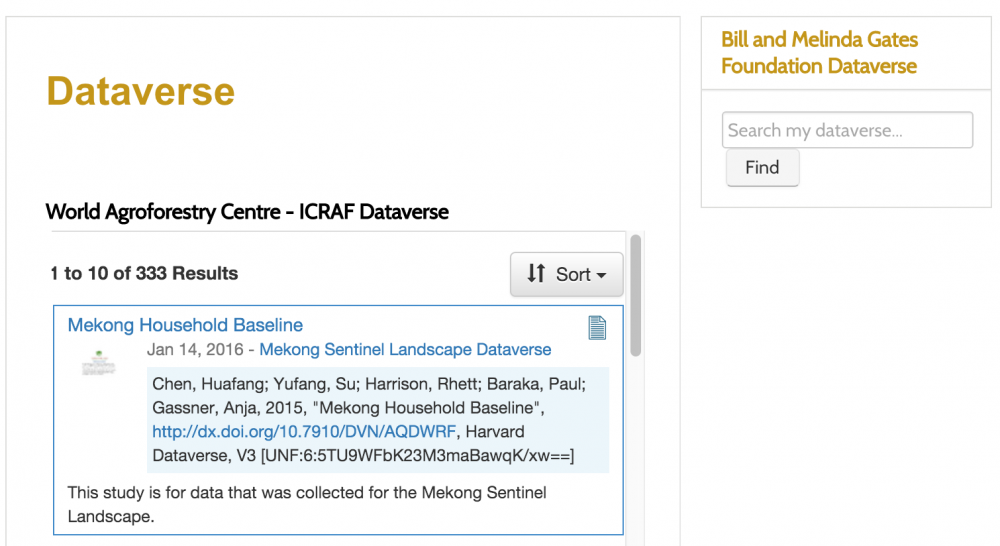Open the Mekong Sentinel Landscape Dataverse link

point(405,350)
